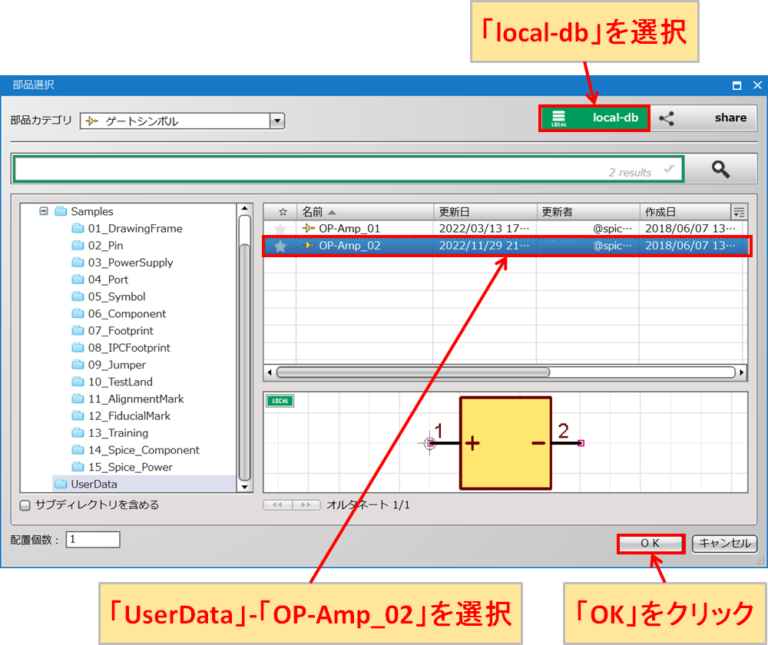Click the 配置個数 quantity input field

point(93,540)
